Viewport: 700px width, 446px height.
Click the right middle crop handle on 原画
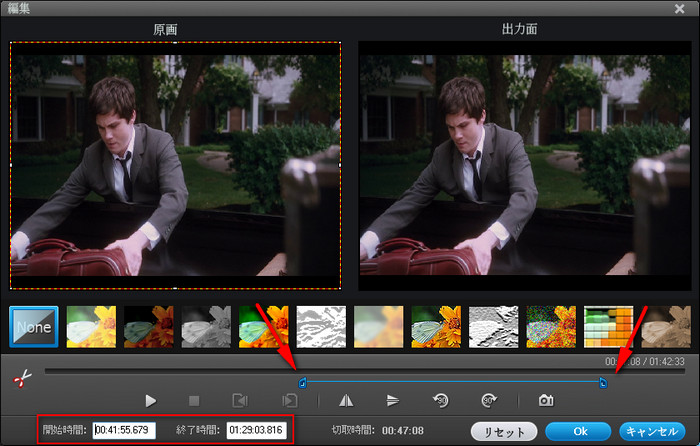(x=340, y=165)
